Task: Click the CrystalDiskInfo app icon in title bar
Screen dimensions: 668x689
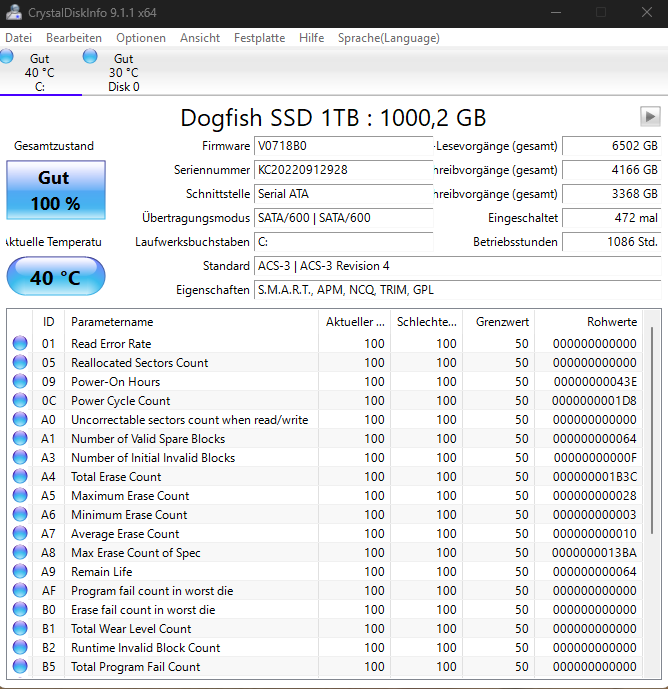Action: (14, 12)
